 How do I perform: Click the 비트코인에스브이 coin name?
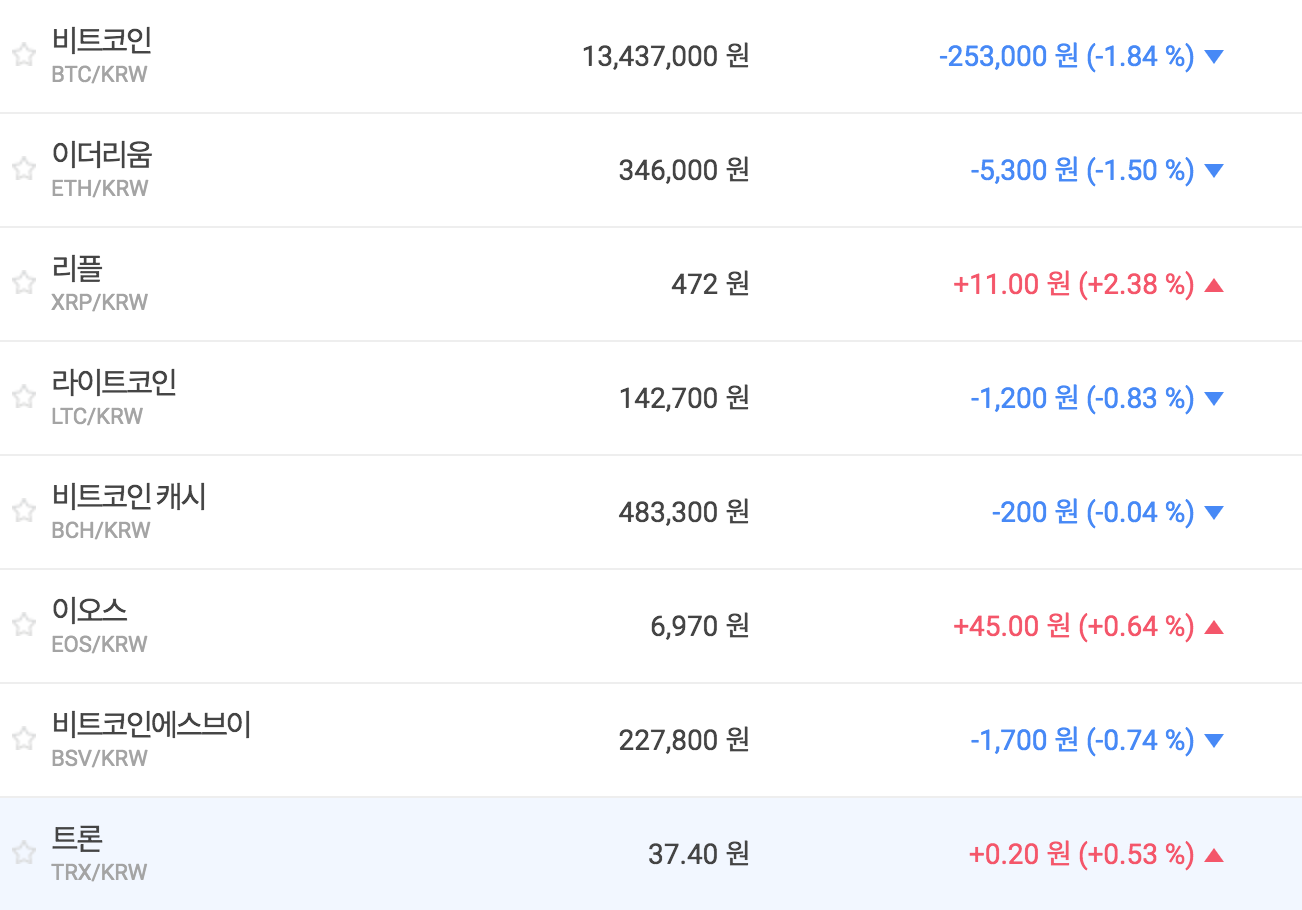(x=151, y=724)
